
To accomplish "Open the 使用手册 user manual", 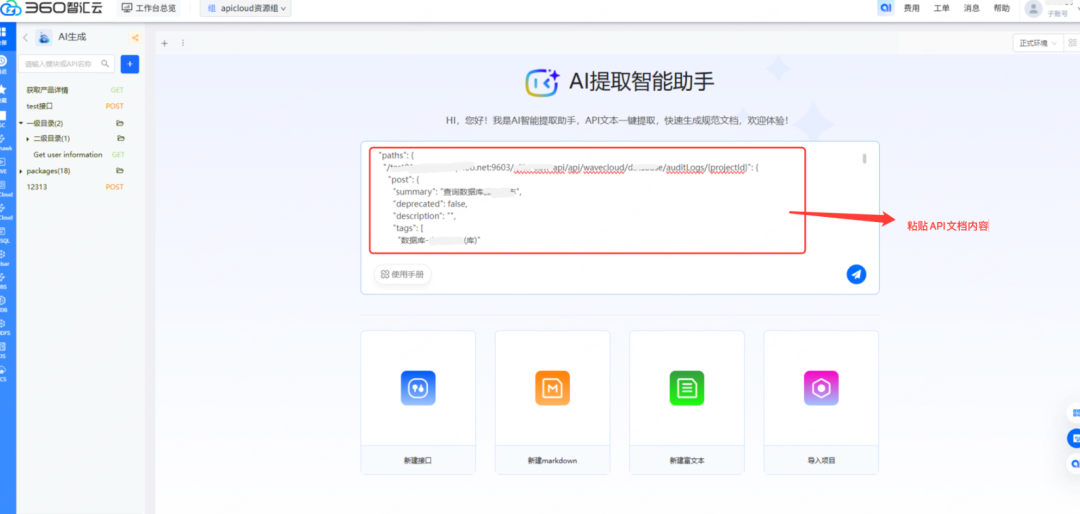I will pos(403,274).
